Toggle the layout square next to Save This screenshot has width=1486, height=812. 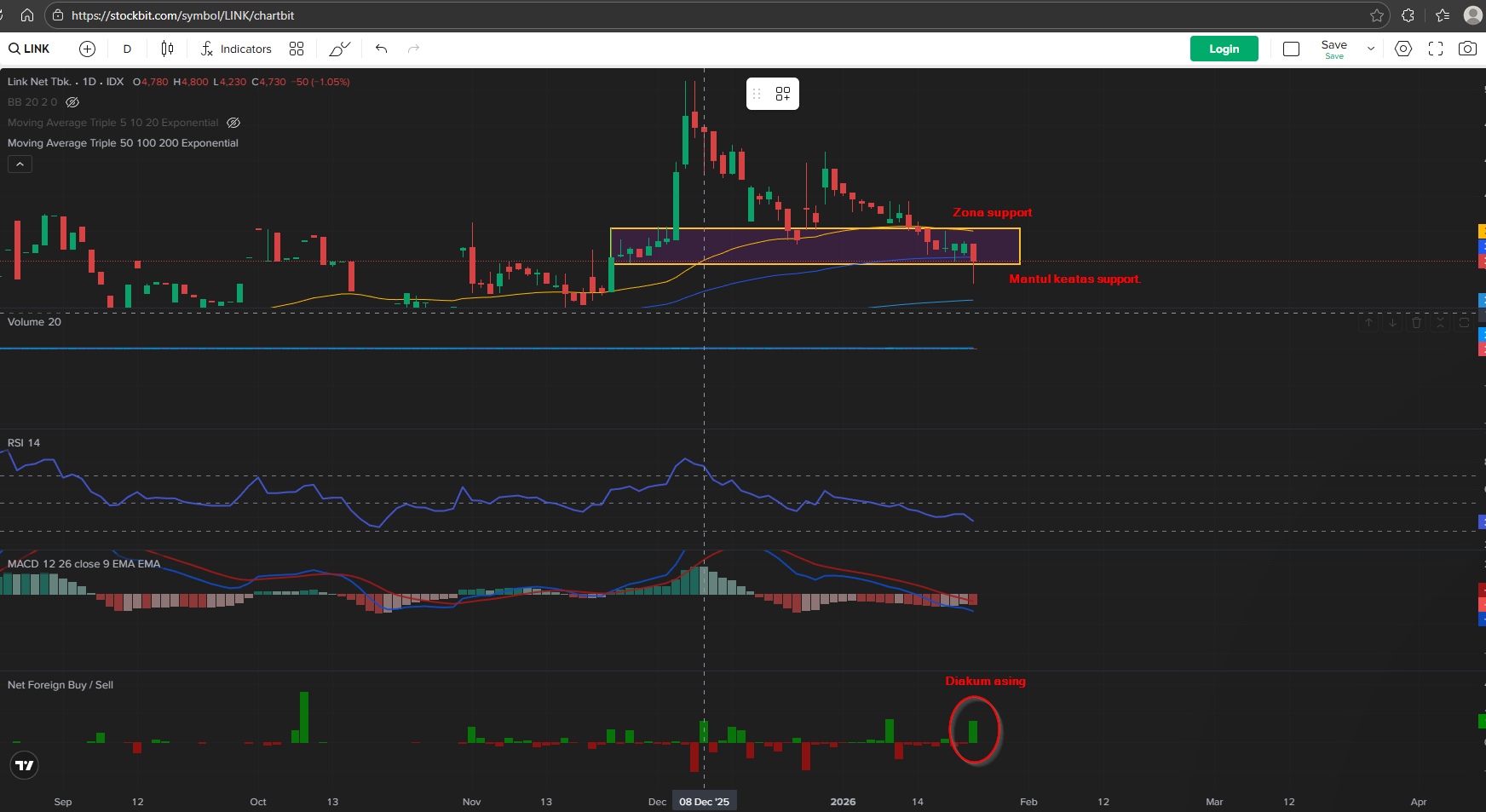[1291, 49]
